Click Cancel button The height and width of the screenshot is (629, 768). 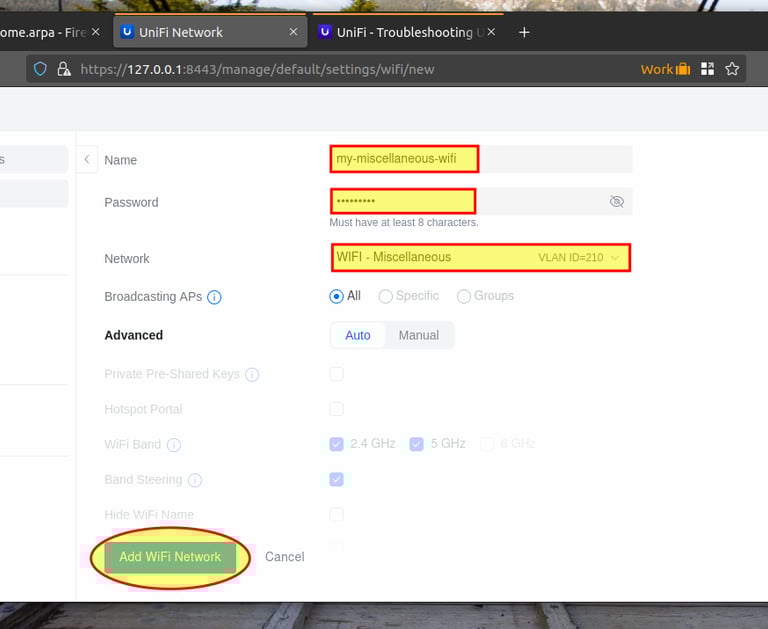click(x=285, y=557)
